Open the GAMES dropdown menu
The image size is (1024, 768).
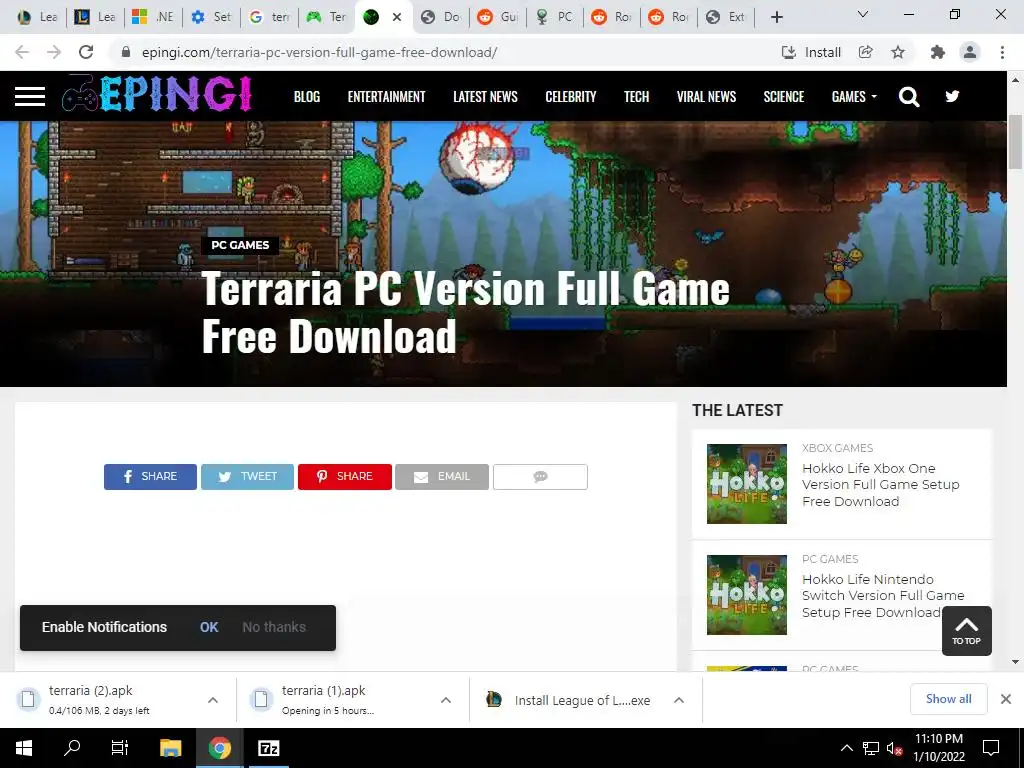pos(854,97)
